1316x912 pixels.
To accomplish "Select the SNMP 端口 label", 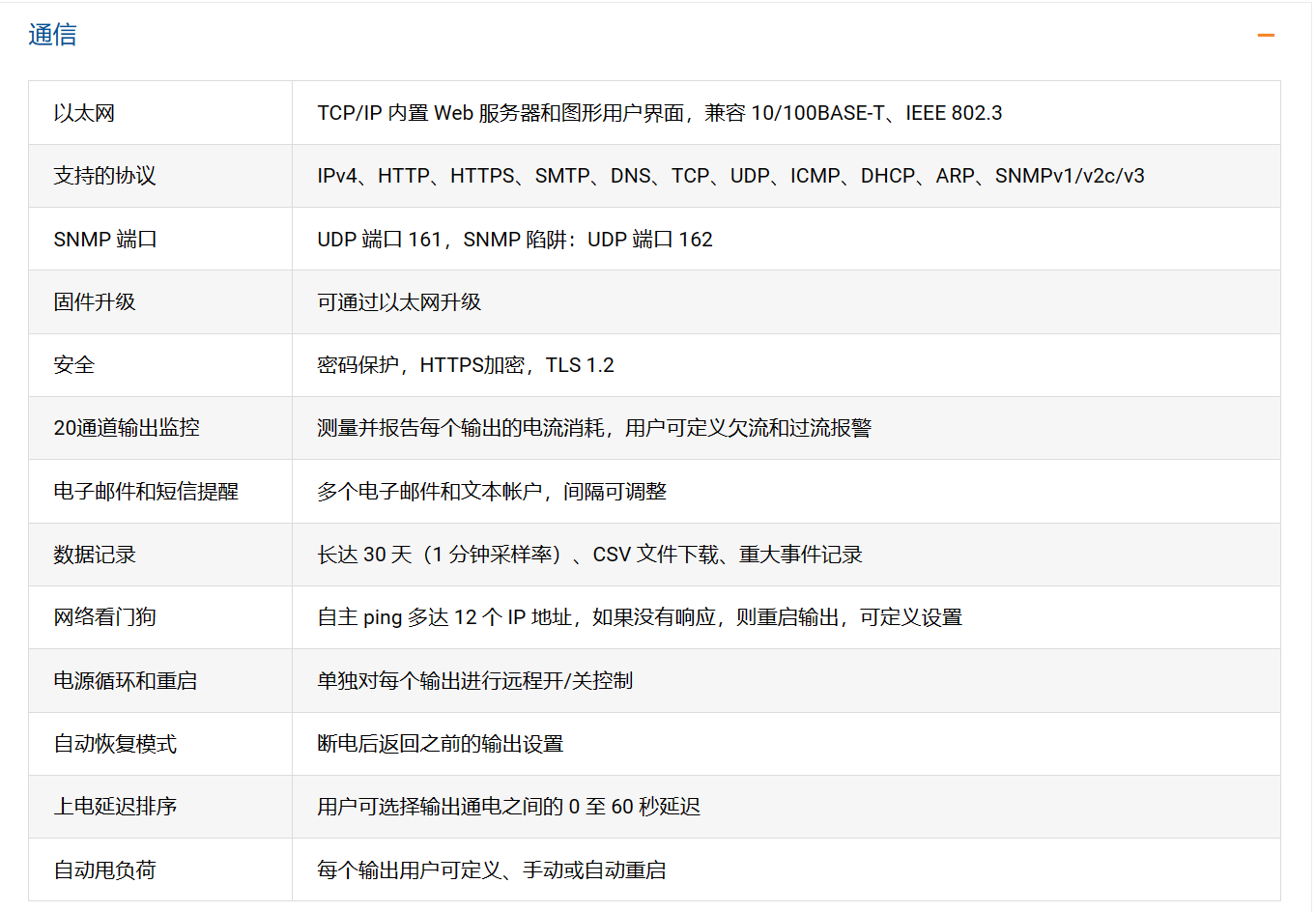I will coord(105,240).
